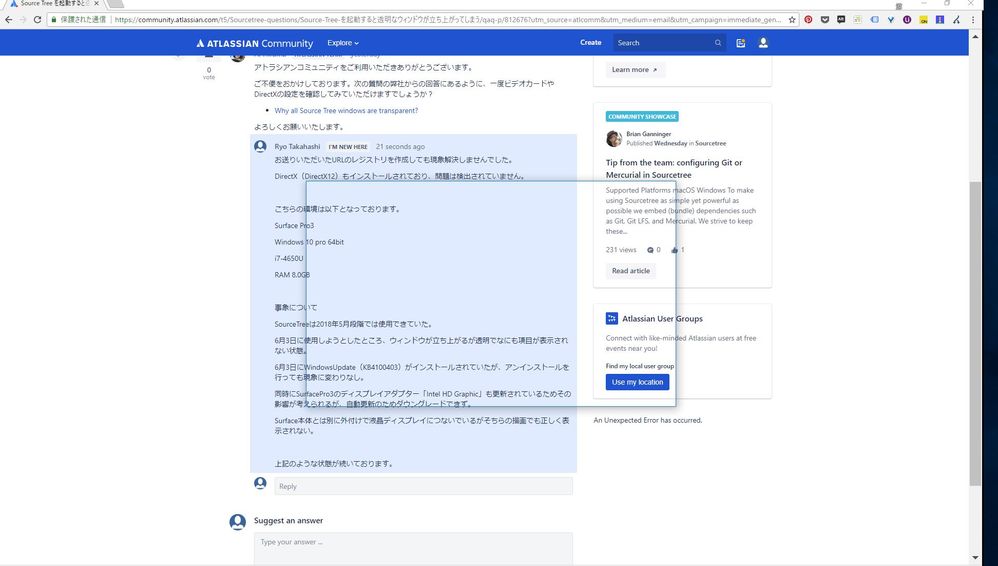Screen dimensions: 998x566
Task: Click into the Reply field
Action: click(423, 486)
